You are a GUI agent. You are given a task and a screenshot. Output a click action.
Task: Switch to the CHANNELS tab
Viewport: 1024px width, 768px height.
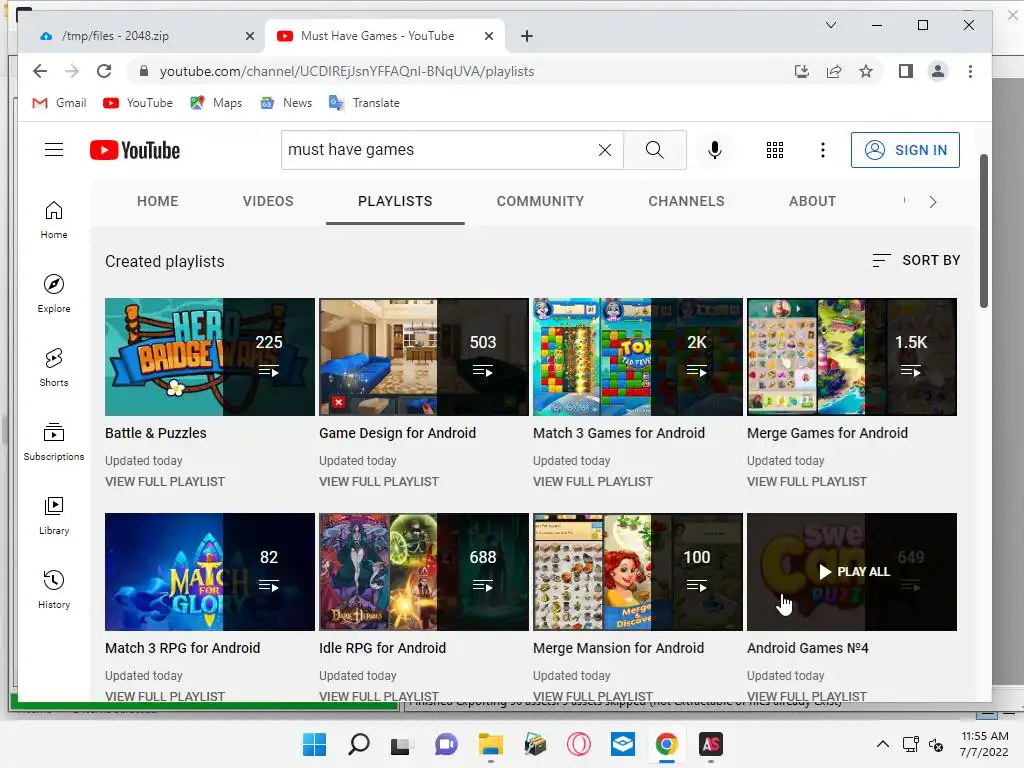686,201
